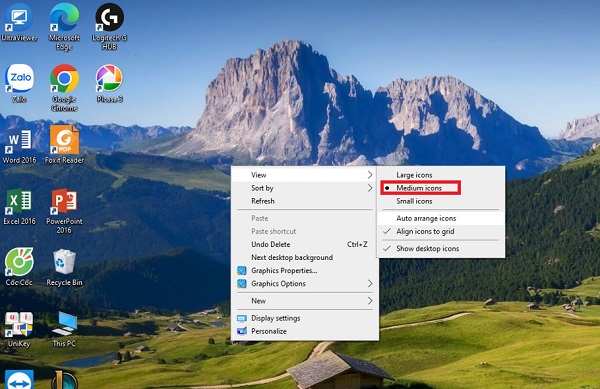Open Graphics Properties... entry
Image resolution: width=600 pixels, height=389 pixels.
305,270
